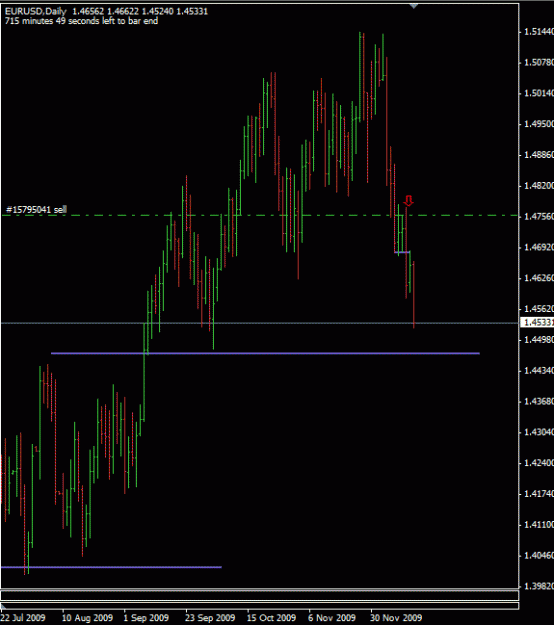Click the small triangle marker above the date axis
554x625 pixels.
tap(4, 606)
